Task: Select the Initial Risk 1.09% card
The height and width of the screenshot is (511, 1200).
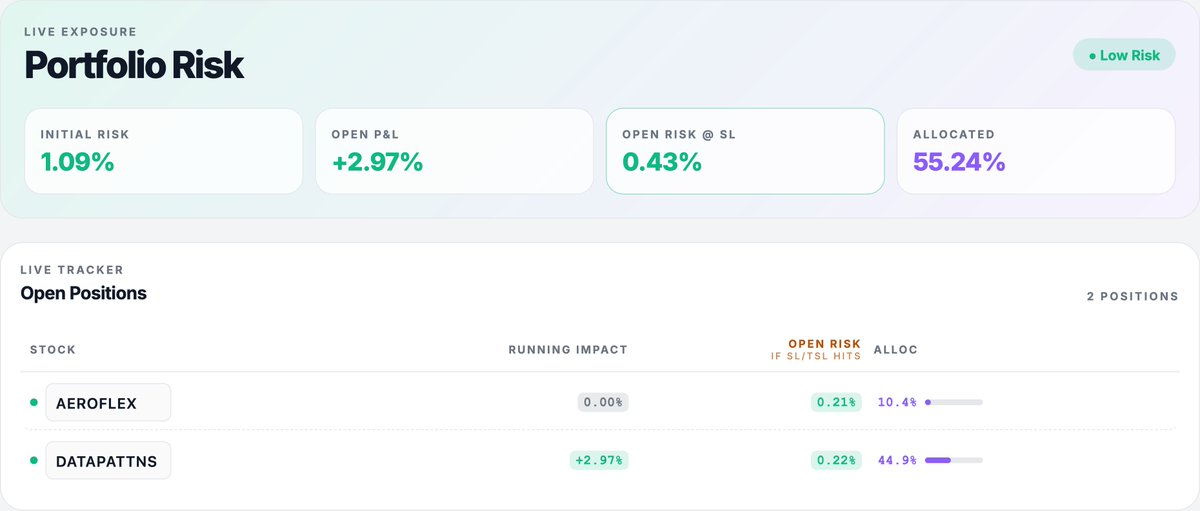Action: click(x=163, y=151)
